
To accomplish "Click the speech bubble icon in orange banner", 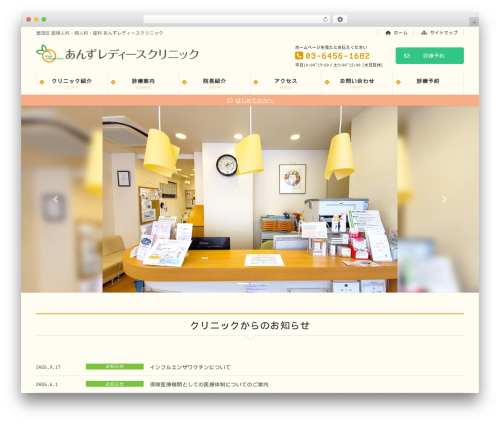I will tap(229, 100).
